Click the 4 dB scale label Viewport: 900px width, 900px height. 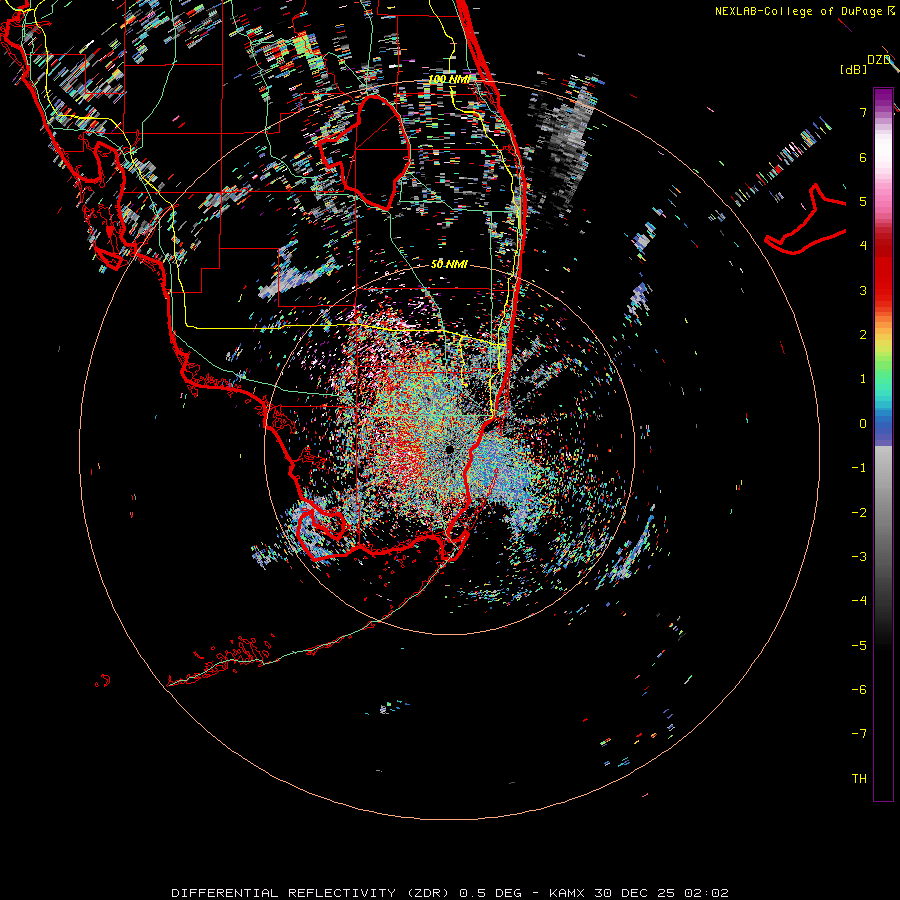863,246
